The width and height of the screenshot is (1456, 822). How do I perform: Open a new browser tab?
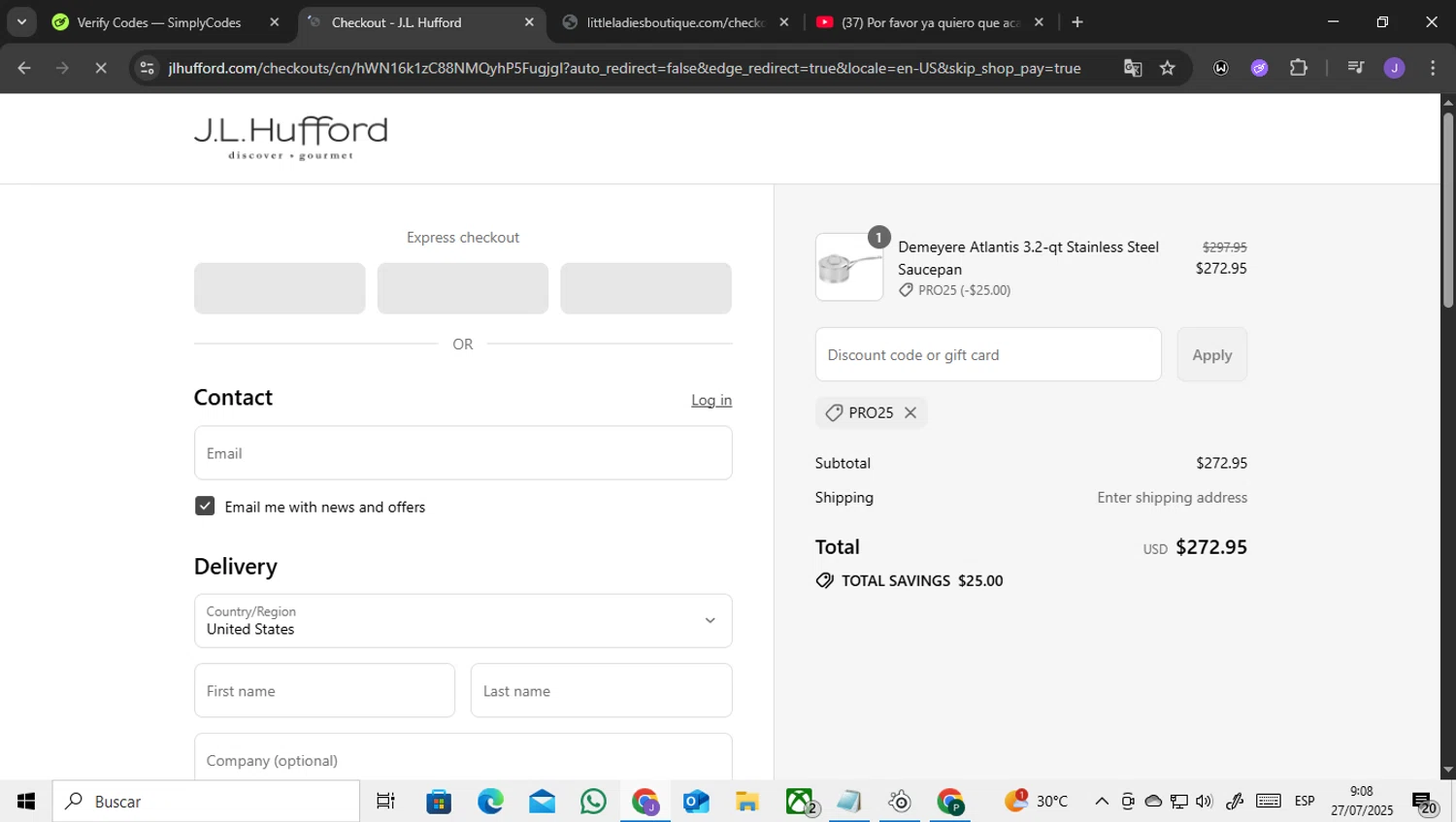coord(1077,22)
